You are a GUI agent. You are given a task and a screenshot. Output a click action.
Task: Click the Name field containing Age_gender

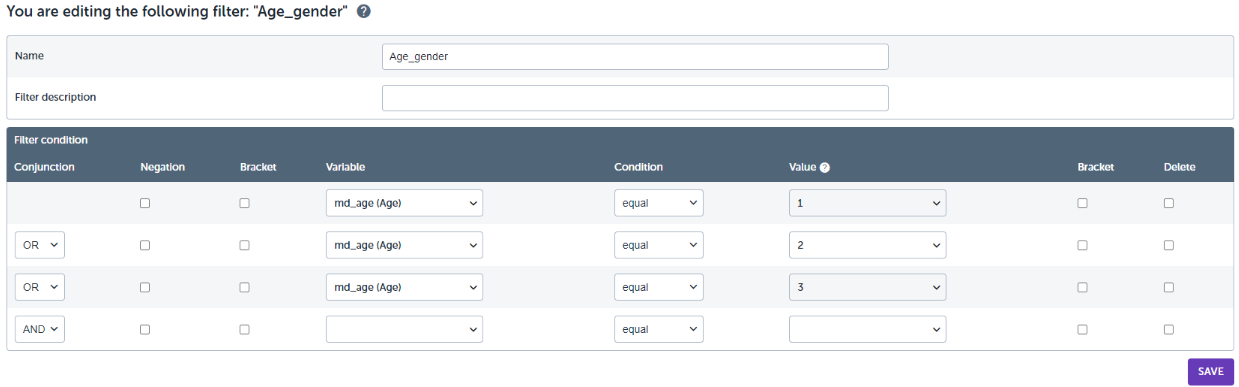[x=635, y=57]
